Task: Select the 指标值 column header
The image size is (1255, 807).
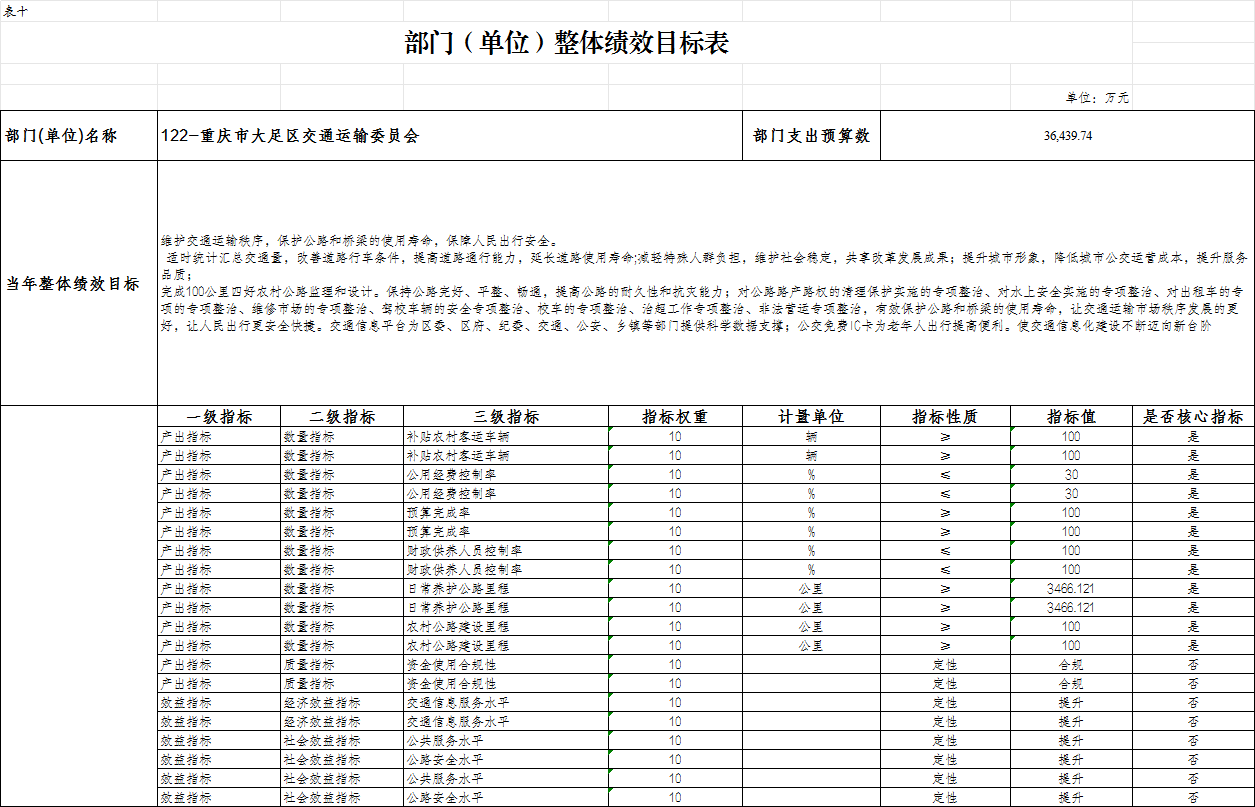Action: 1071,417
